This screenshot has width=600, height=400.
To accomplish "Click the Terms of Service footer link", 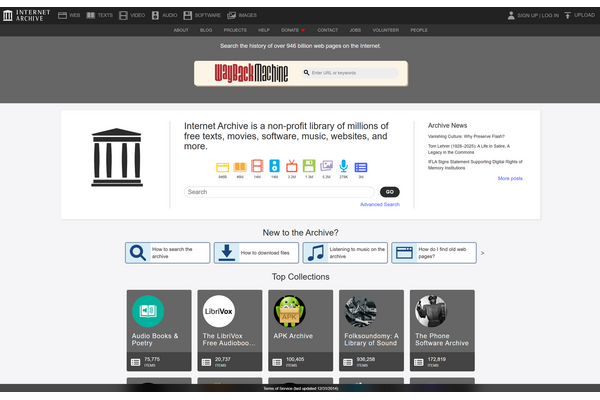I will [x=300, y=388].
